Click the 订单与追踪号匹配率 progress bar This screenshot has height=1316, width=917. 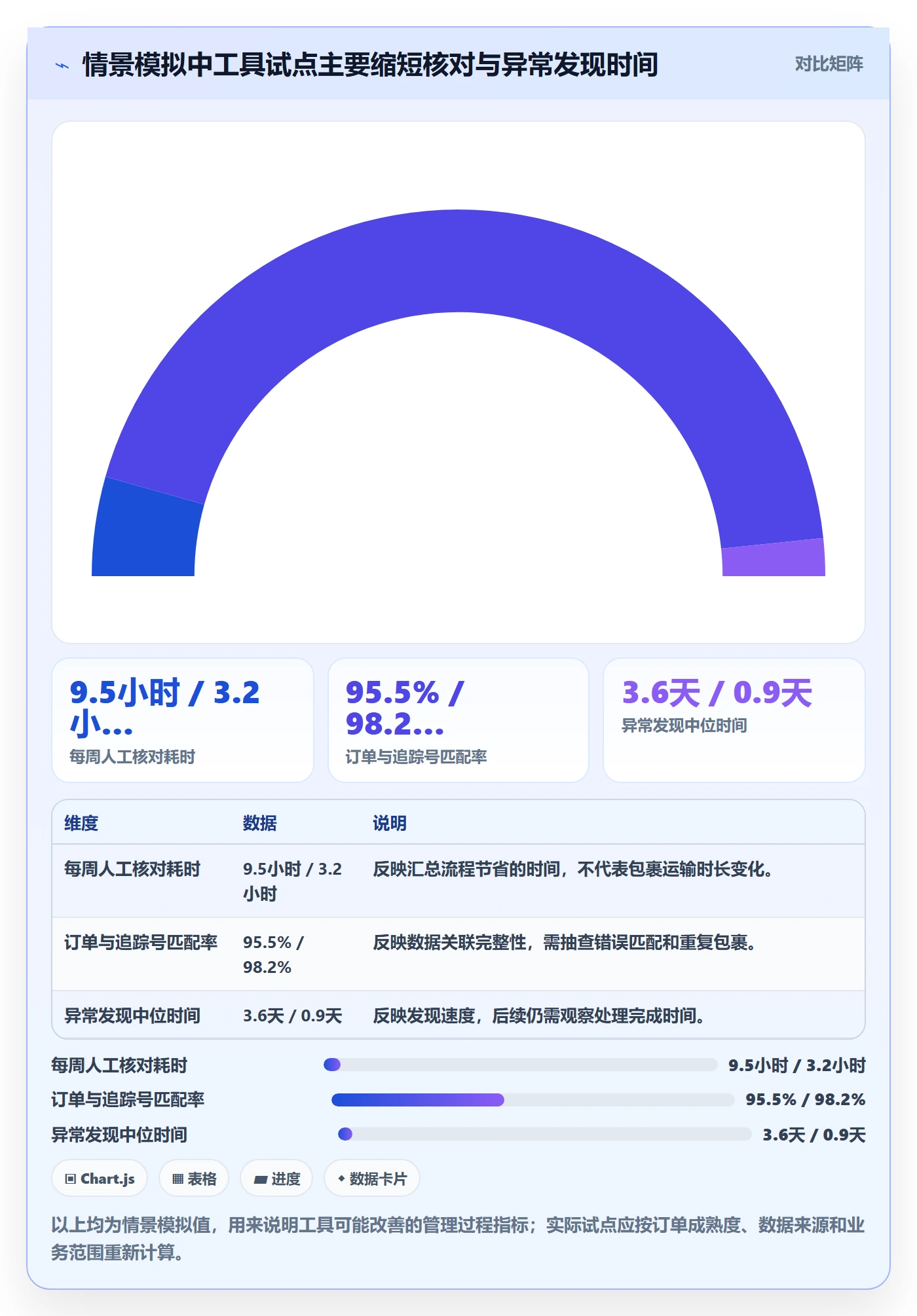tap(533, 1100)
